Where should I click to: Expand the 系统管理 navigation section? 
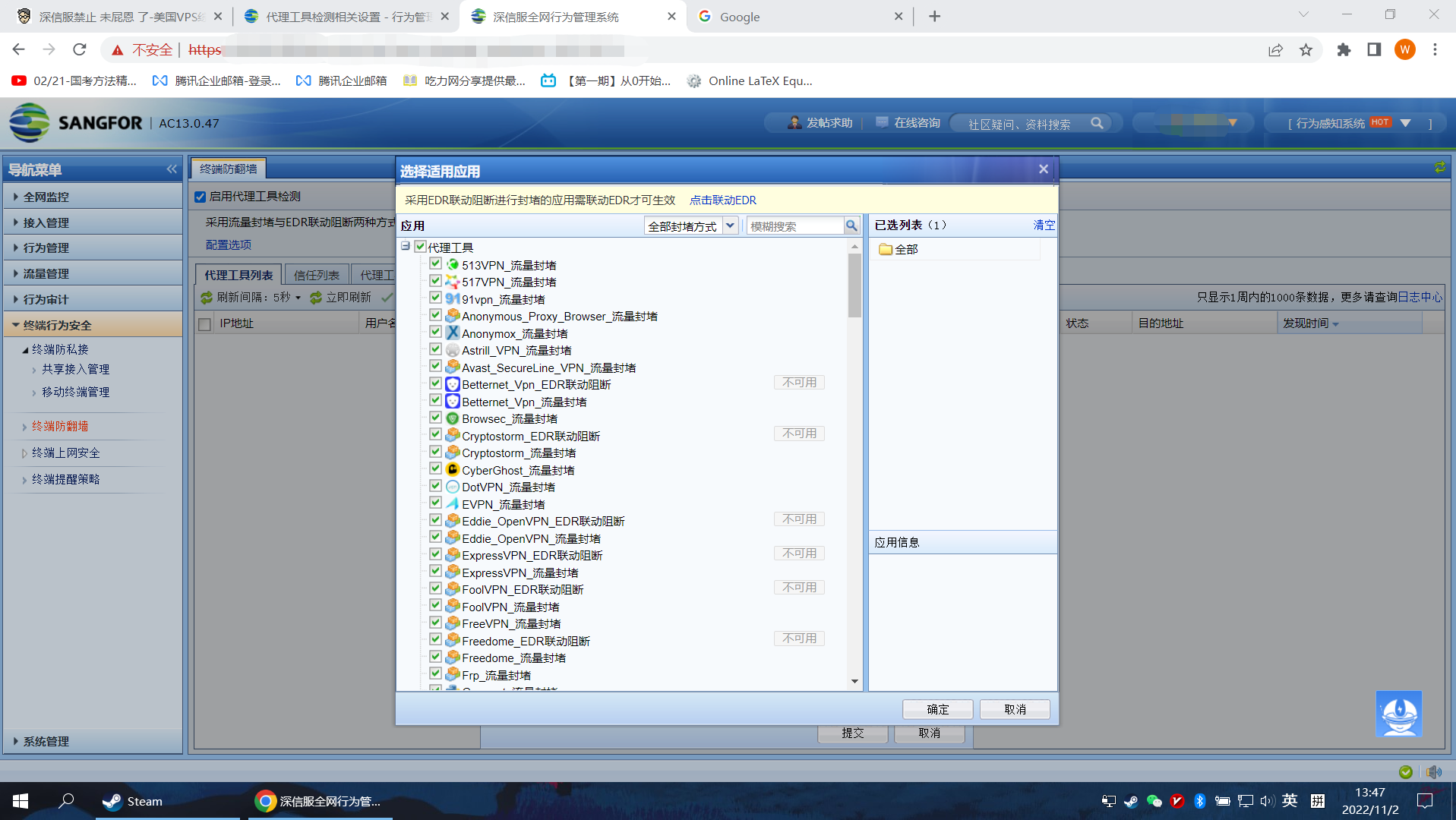pyautogui.click(x=46, y=741)
